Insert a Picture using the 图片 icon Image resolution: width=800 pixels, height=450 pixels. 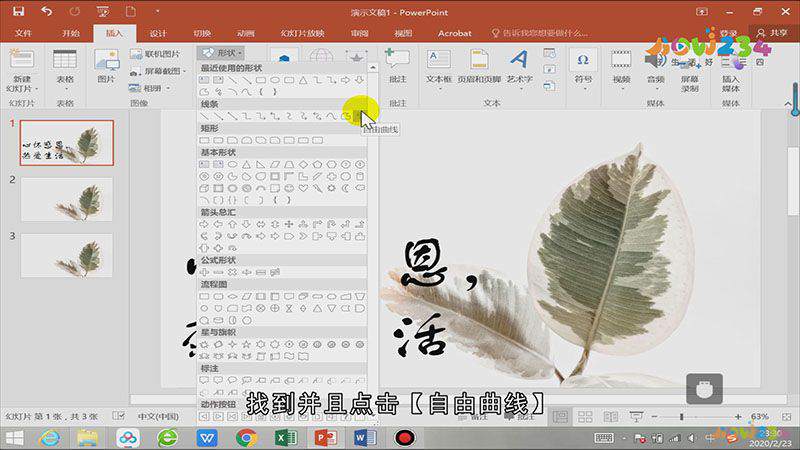pyautogui.click(x=107, y=66)
